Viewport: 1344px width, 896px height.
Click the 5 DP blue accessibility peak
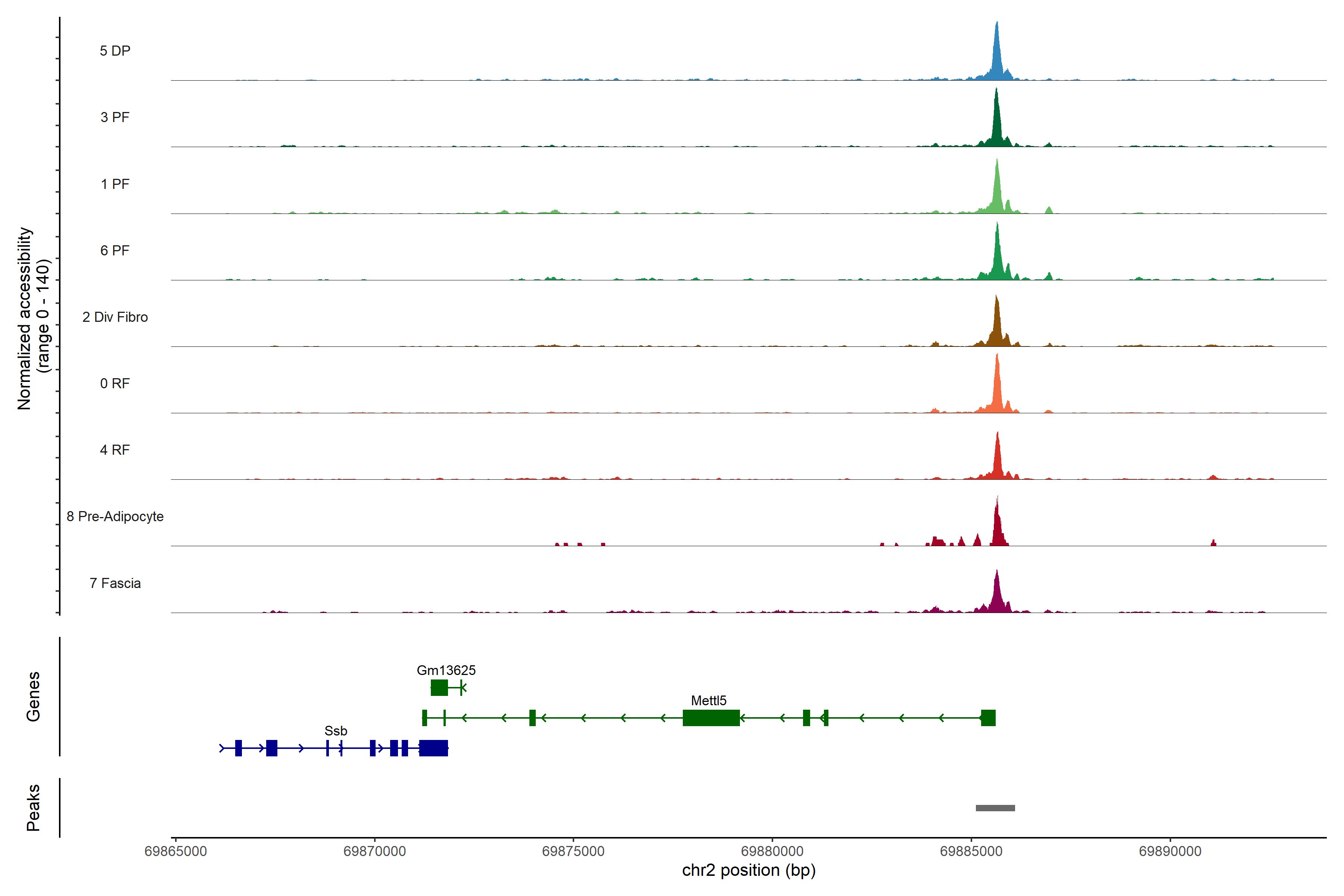coord(996,57)
